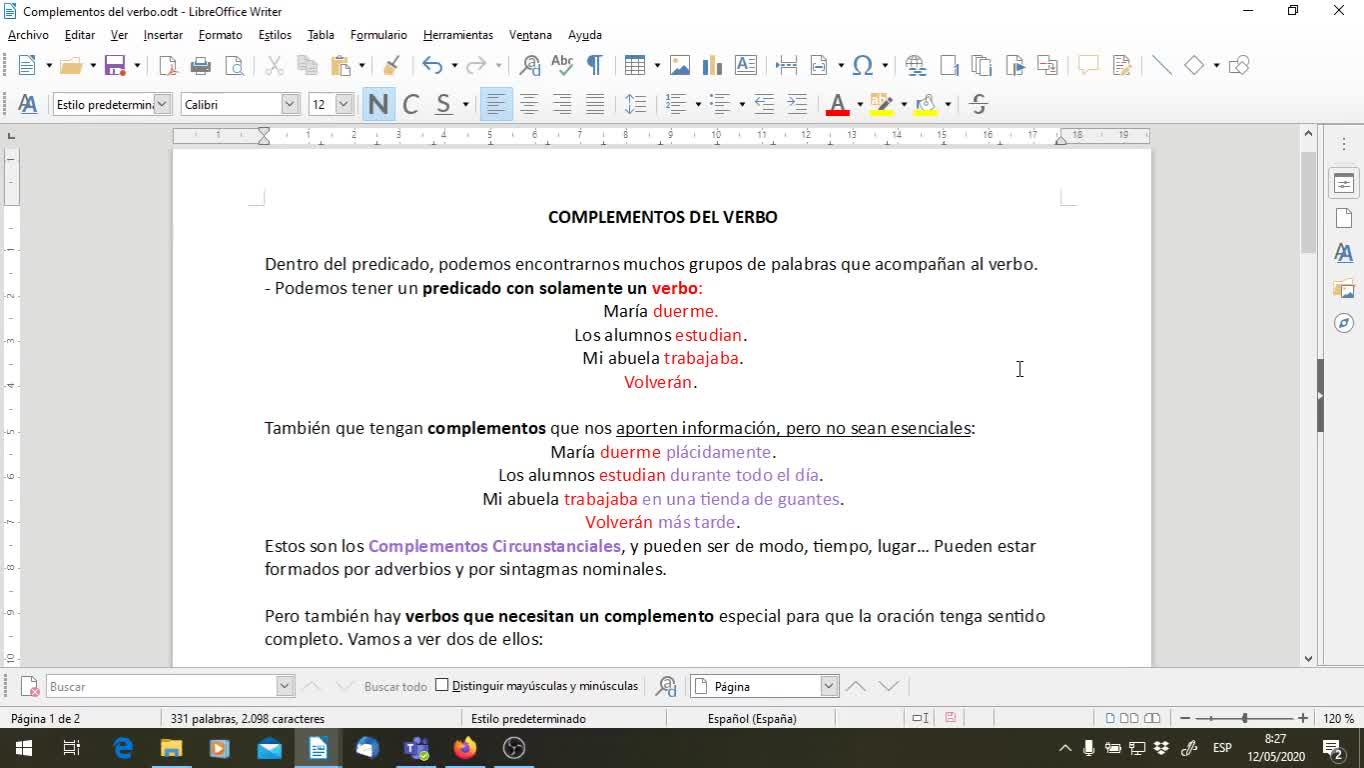The width and height of the screenshot is (1364, 768).
Task: Toggle Underline (S) formatting
Action: click(x=444, y=104)
